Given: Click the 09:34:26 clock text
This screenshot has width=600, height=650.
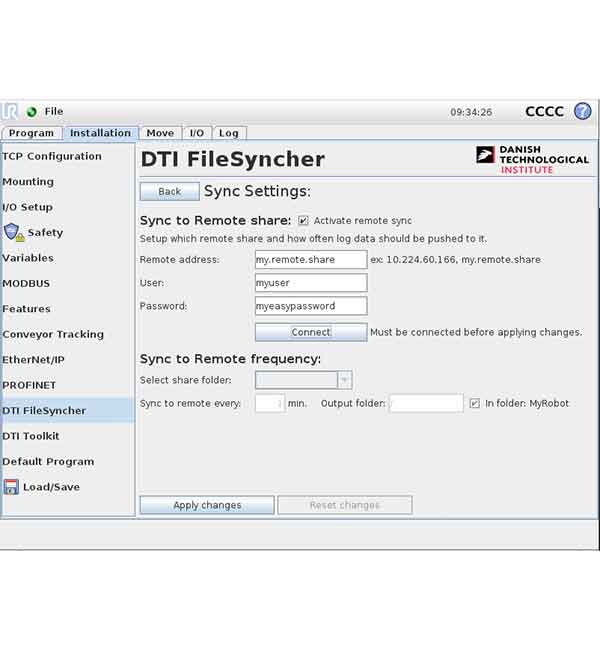Looking at the screenshot, I should tap(471, 112).
